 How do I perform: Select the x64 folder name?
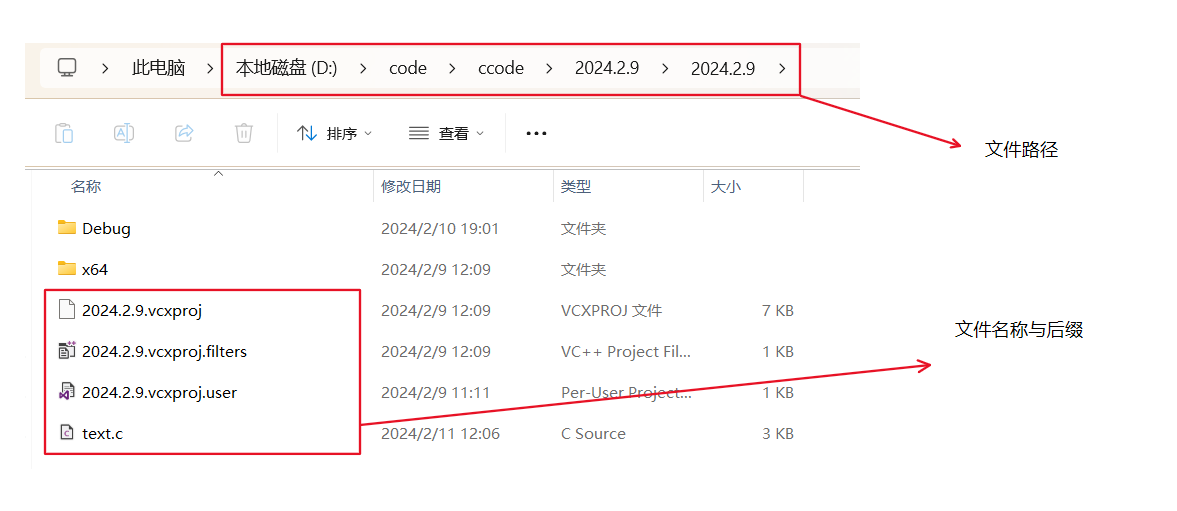coord(95,269)
